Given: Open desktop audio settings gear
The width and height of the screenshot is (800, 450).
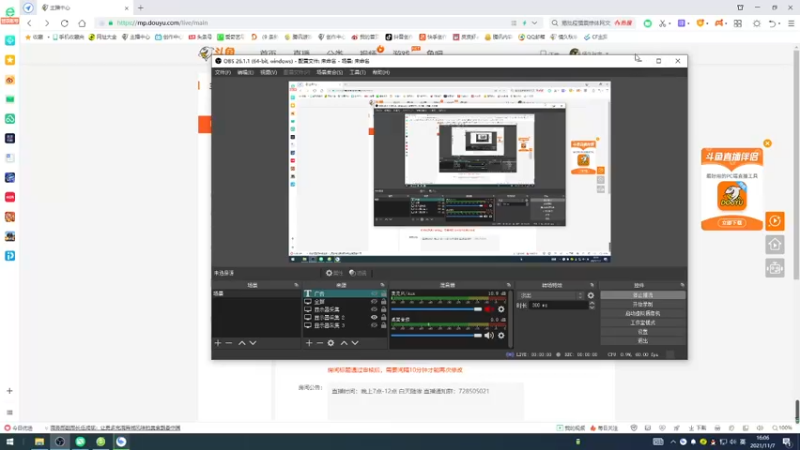Looking at the screenshot, I should pos(501,335).
